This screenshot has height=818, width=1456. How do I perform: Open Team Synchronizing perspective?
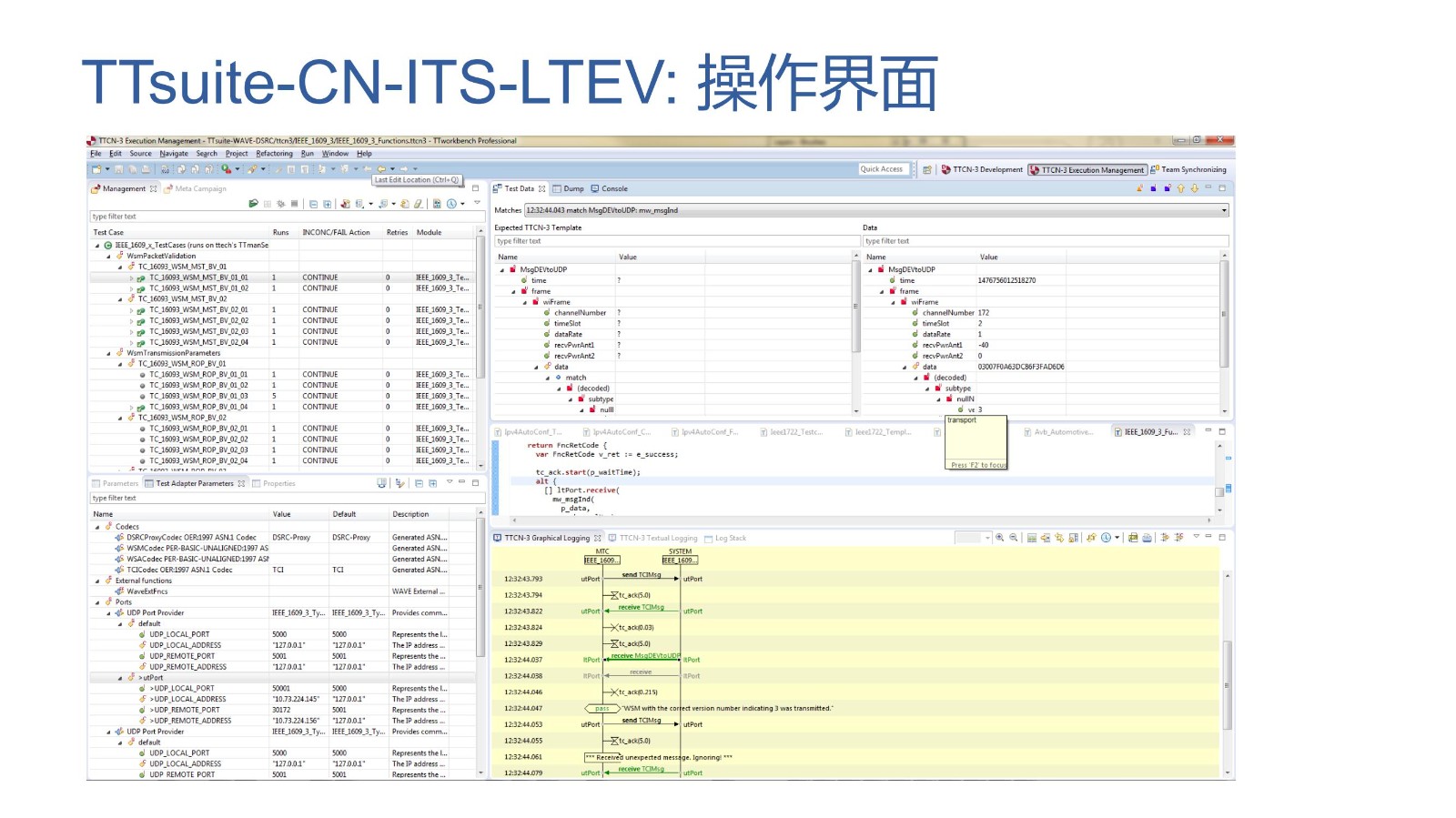pos(1192,170)
